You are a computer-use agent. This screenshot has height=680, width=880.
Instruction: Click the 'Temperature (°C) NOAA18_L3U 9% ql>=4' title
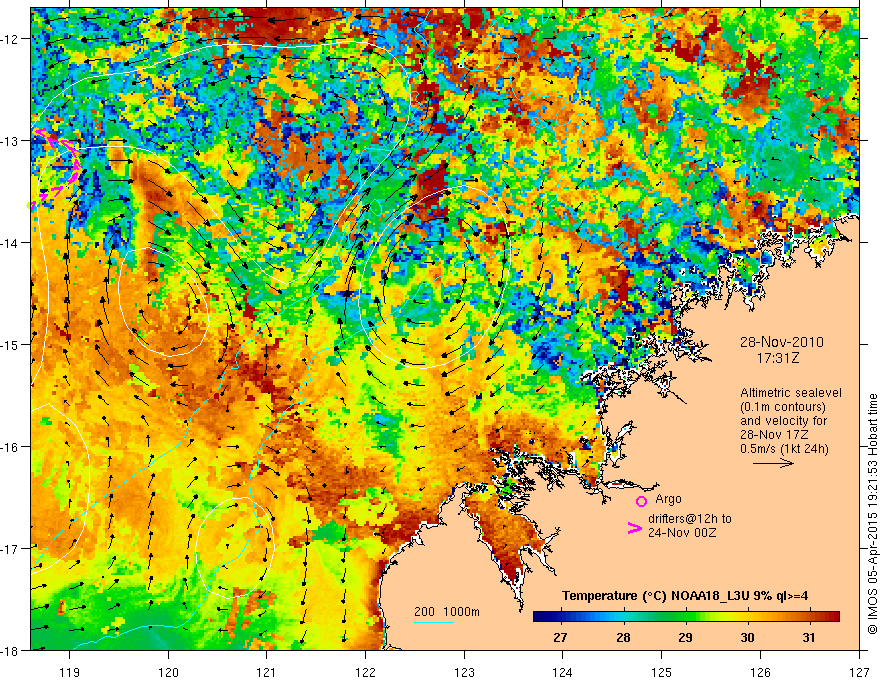point(685,596)
